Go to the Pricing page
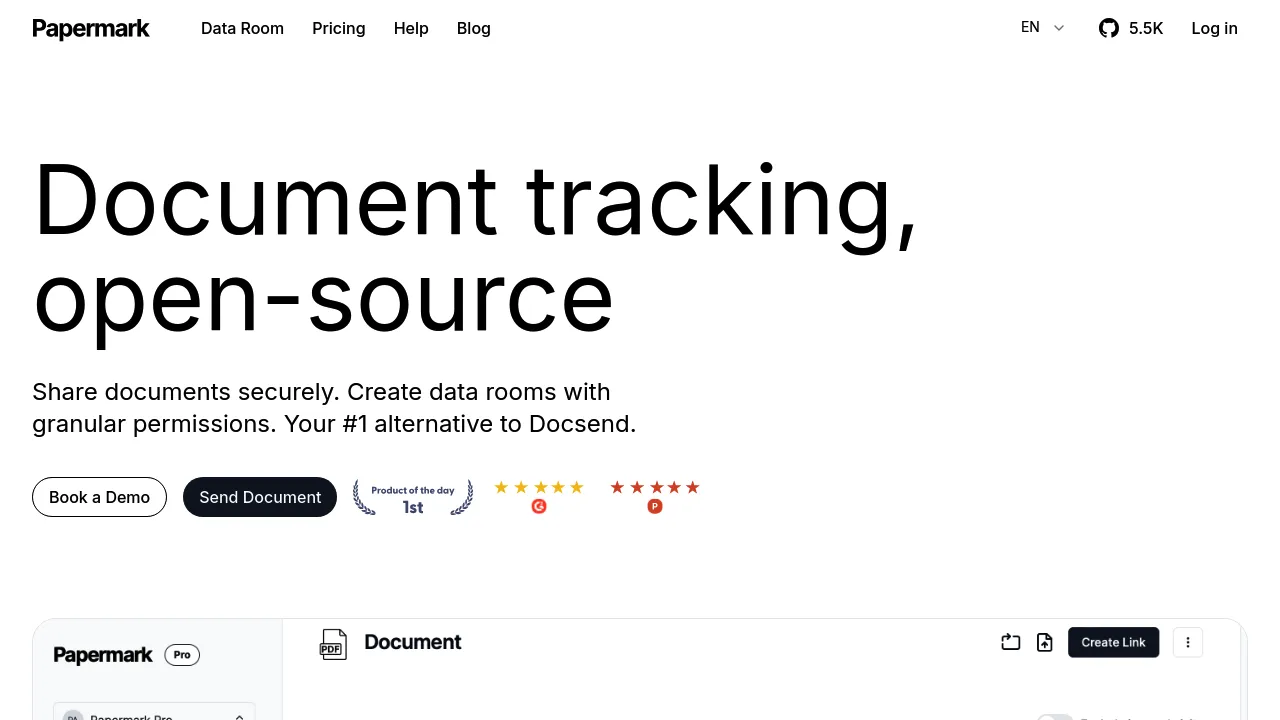Viewport: 1280px width, 720px height. pos(339,28)
